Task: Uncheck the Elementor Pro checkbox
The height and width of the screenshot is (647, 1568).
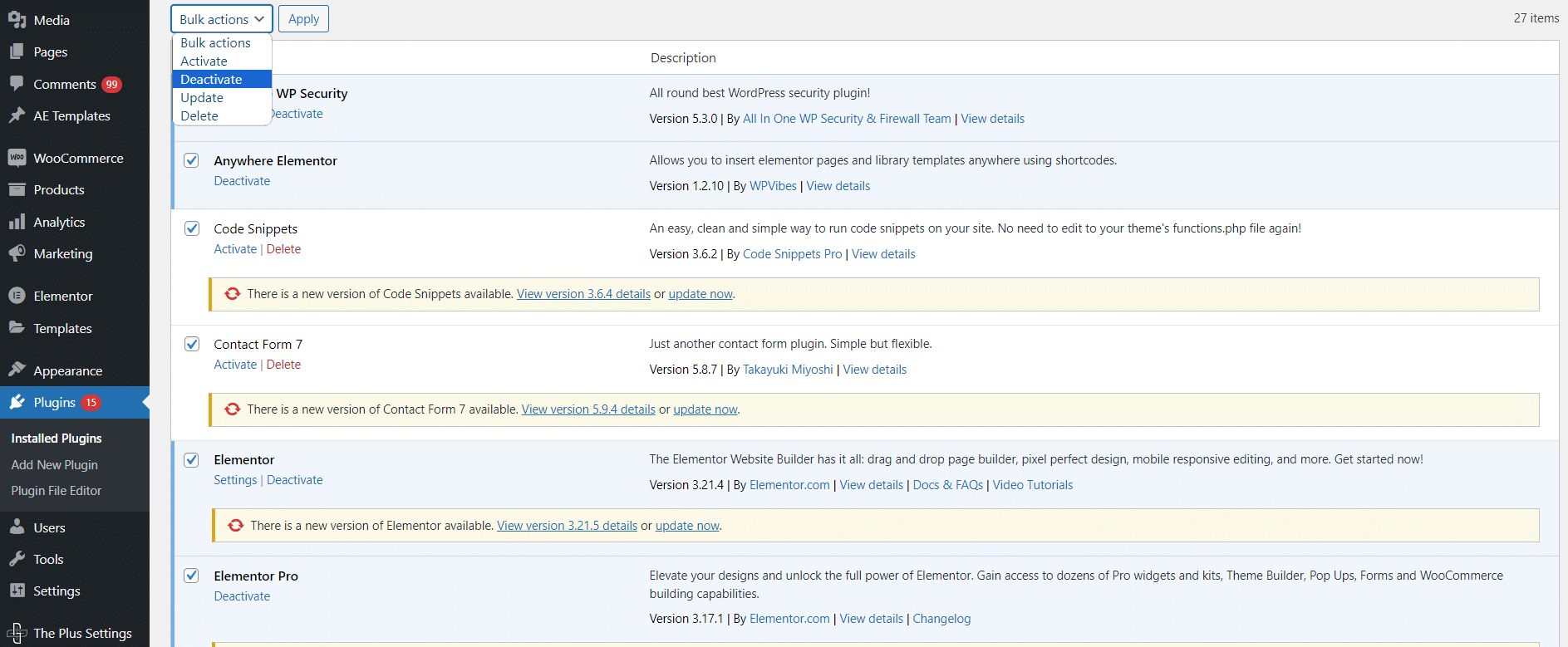Action: pyautogui.click(x=192, y=576)
